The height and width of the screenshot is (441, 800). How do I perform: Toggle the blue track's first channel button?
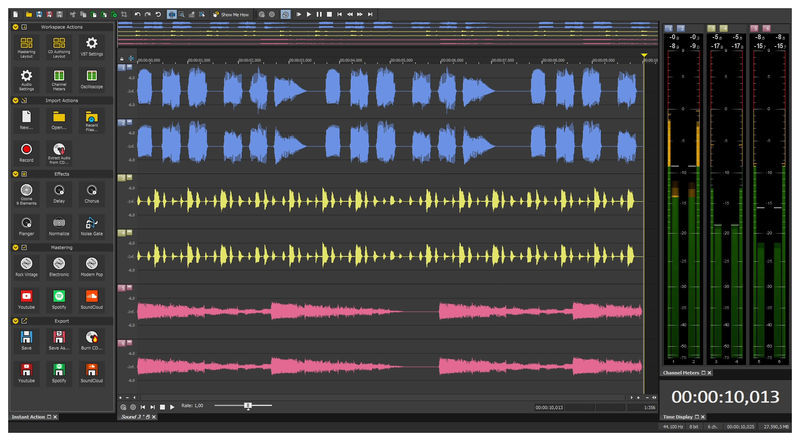[121, 68]
